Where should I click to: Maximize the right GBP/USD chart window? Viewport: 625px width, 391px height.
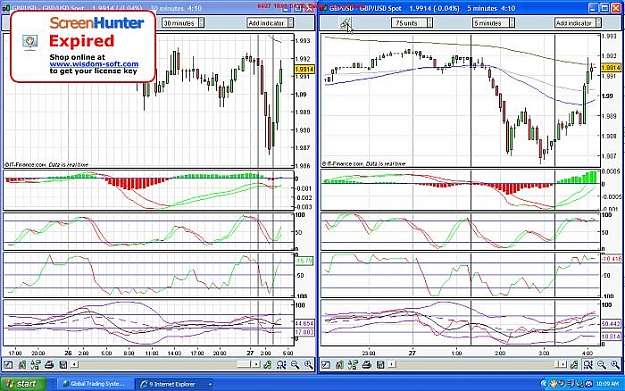(605, 8)
